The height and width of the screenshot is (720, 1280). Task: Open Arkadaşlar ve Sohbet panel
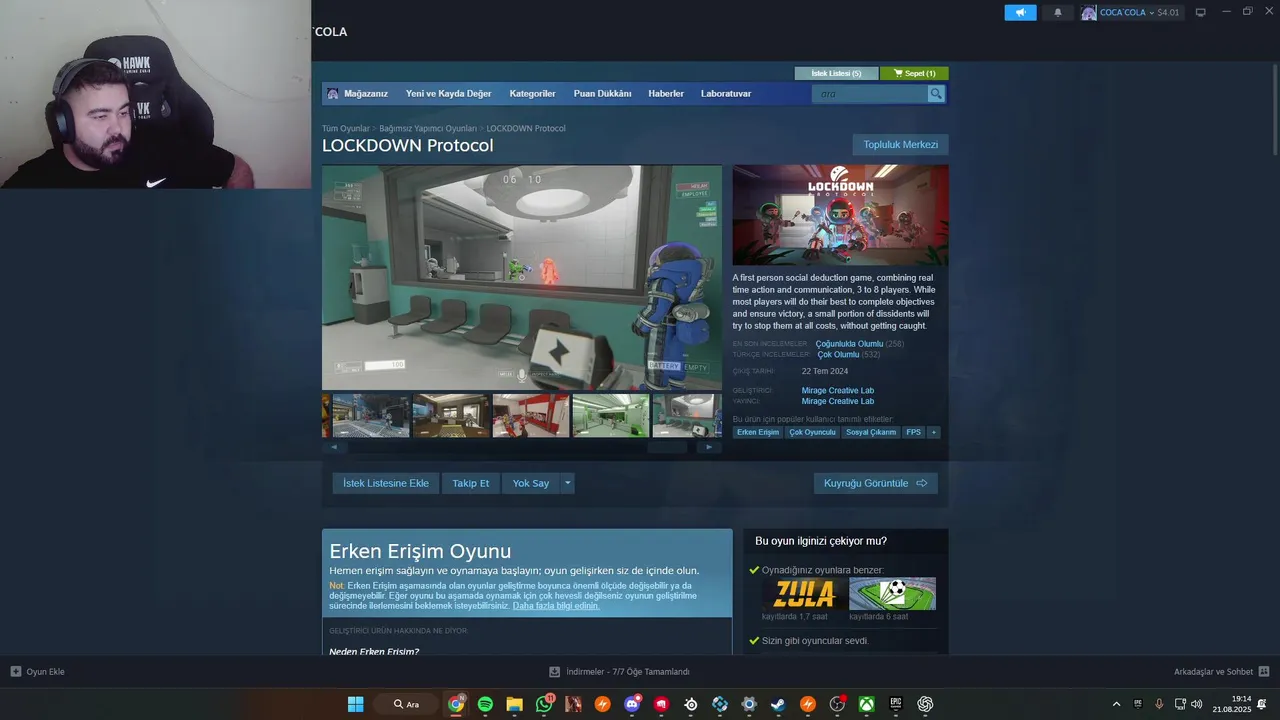1221,672
